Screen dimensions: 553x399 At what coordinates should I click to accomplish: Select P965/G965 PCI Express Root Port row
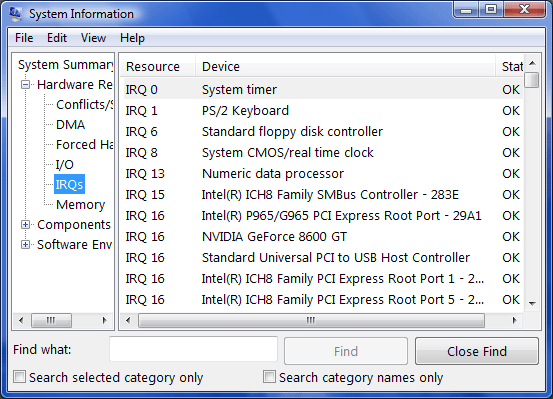(x=322, y=216)
